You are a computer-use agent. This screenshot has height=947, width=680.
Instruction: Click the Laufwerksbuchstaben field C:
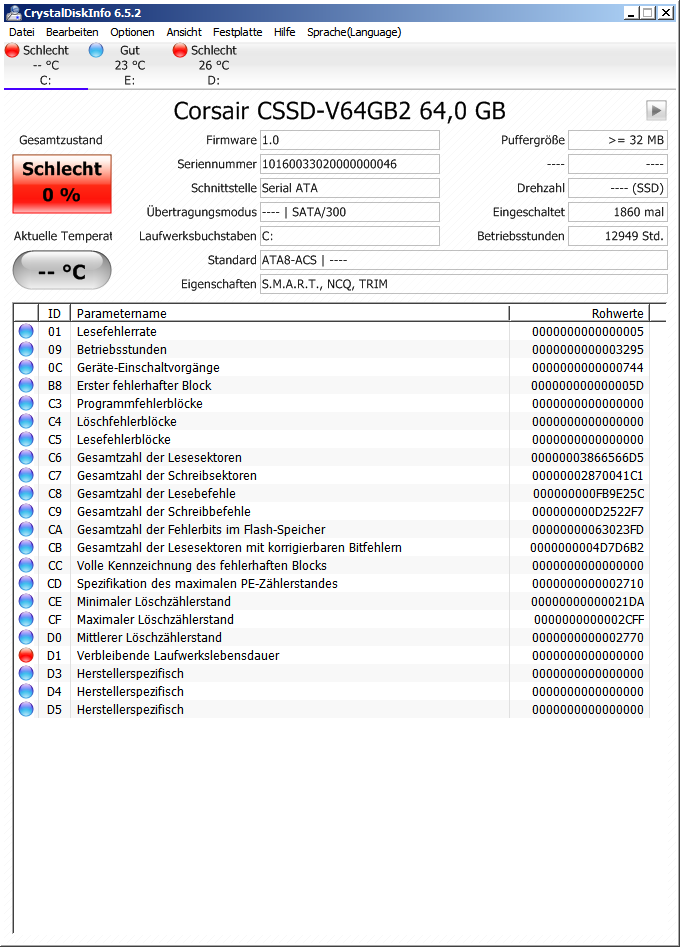pyautogui.click(x=350, y=236)
